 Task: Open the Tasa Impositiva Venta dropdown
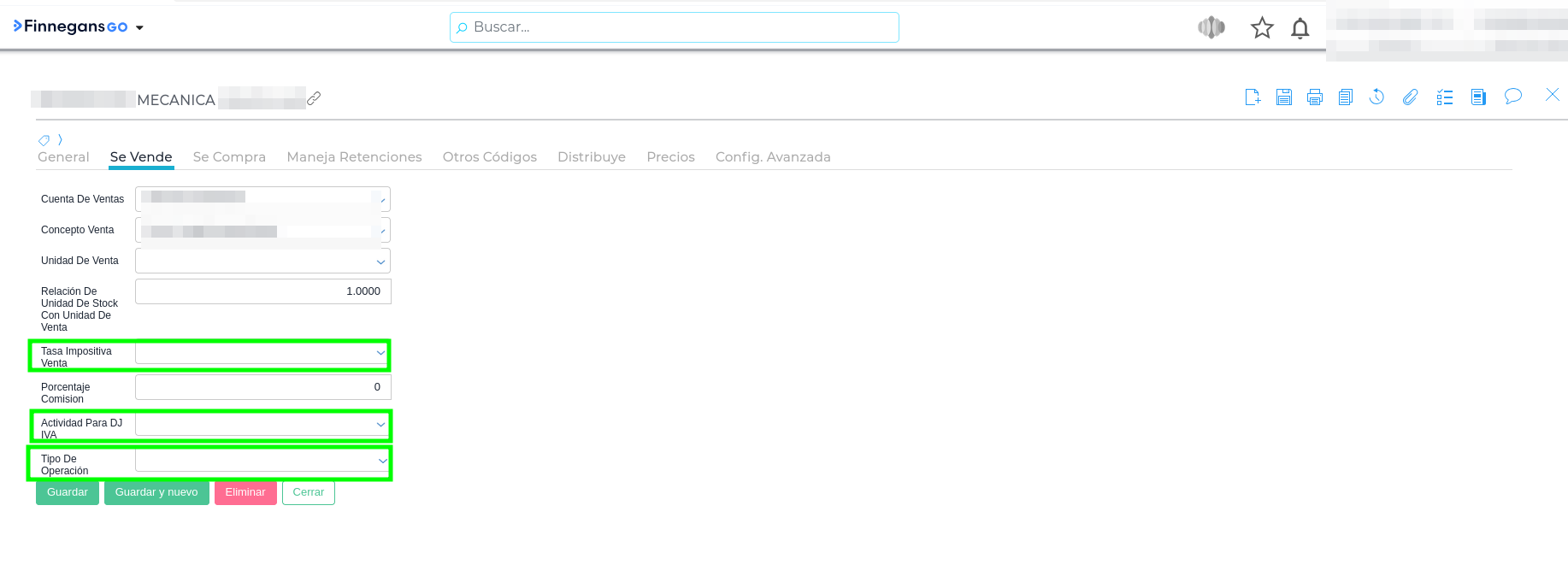pos(380,352)
